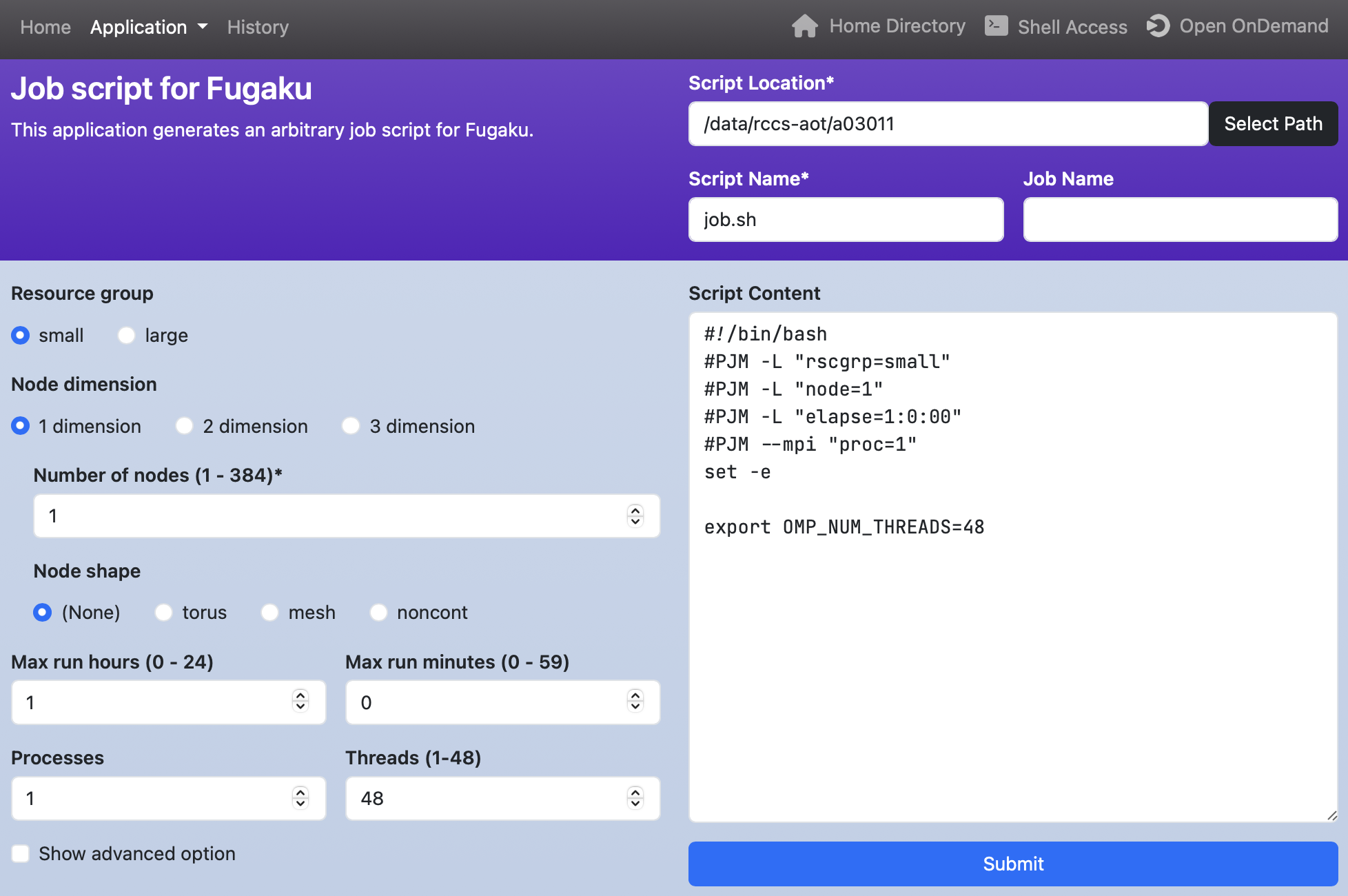The width and height of the screenshot is (1348, 896).
Task: Adjust Max run hours stepper arrows
Action: 300,702
